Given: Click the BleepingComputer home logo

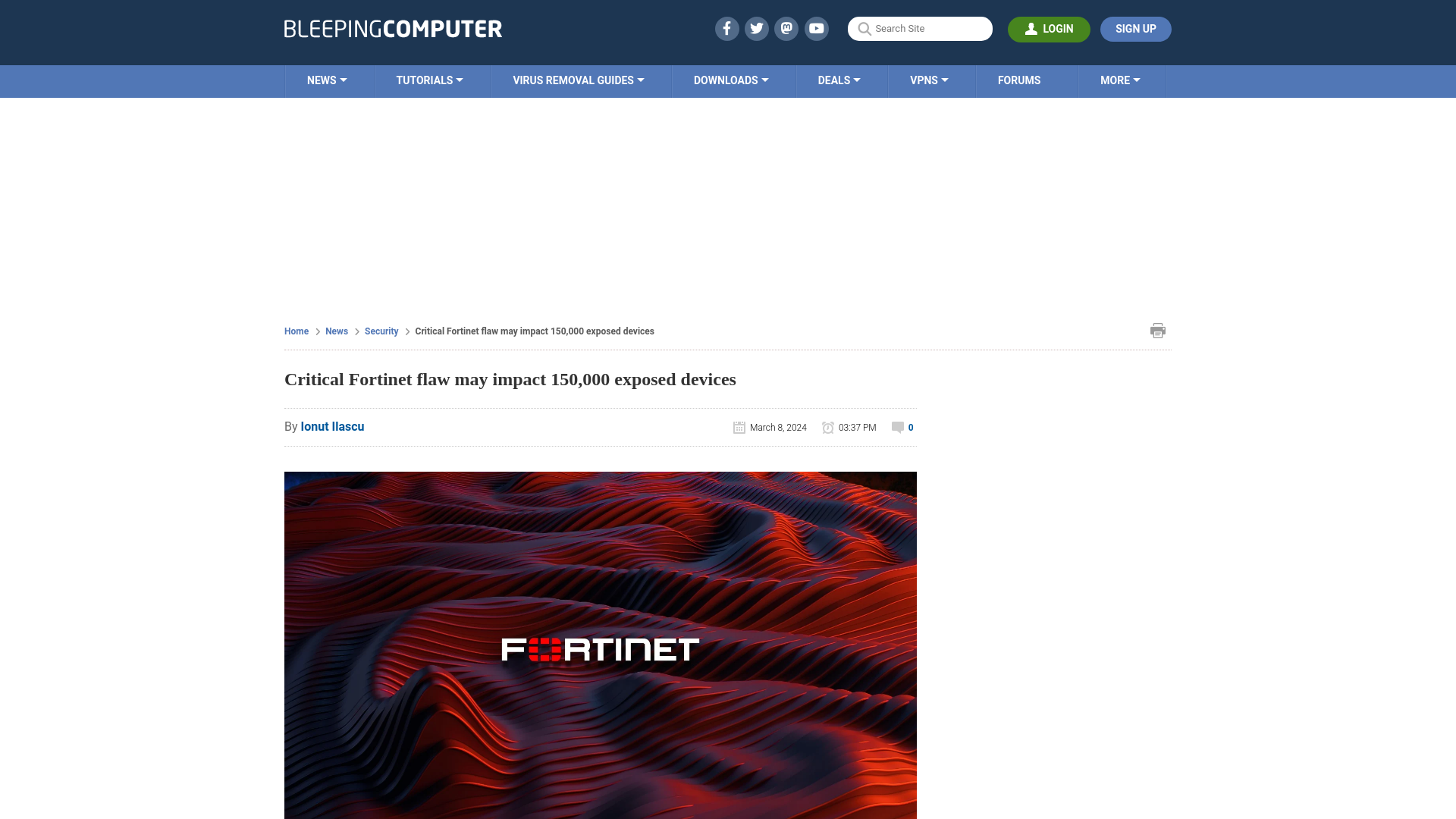Looking at the screenshot, I should (393, 29).
